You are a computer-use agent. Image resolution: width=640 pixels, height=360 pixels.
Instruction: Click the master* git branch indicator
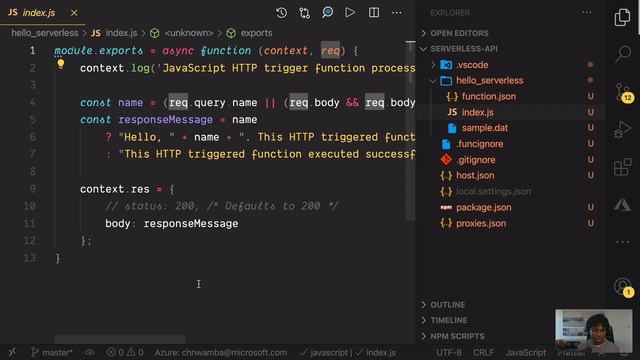click(x=52, y=352)
